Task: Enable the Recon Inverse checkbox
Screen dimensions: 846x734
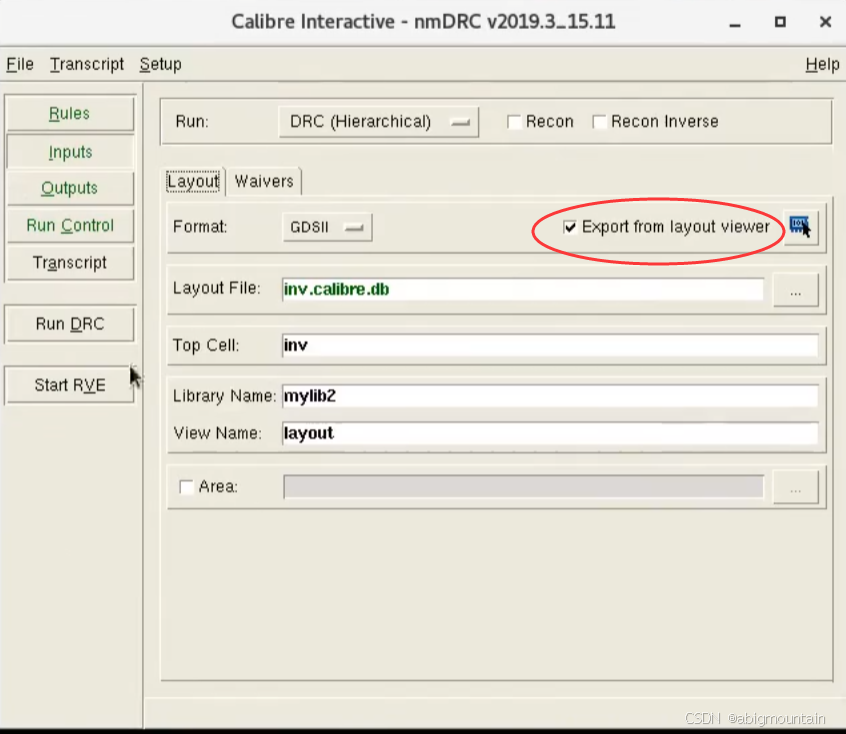Action: [x=599, y=121]
